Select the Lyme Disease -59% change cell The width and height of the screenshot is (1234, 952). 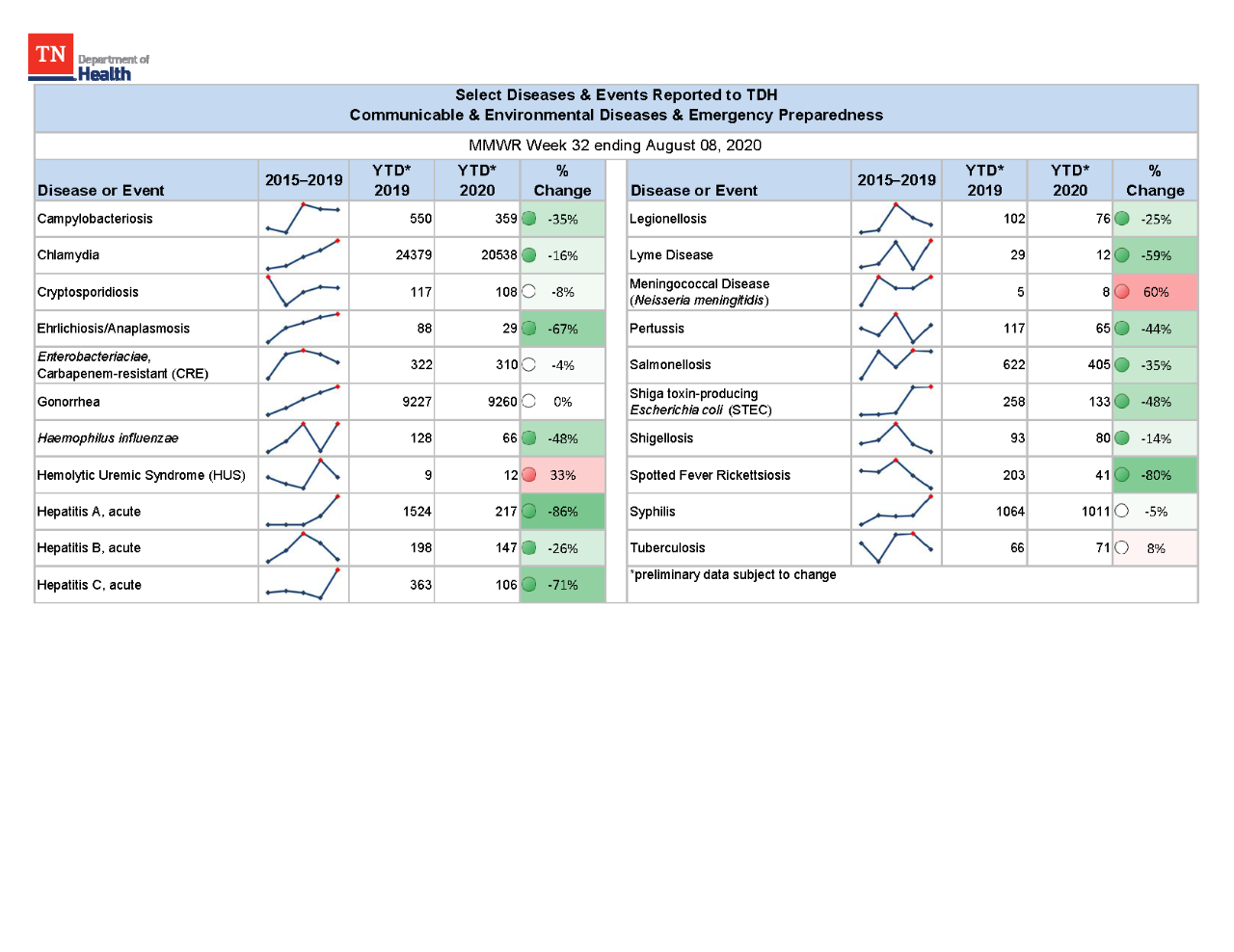[x=1156, y=255]
